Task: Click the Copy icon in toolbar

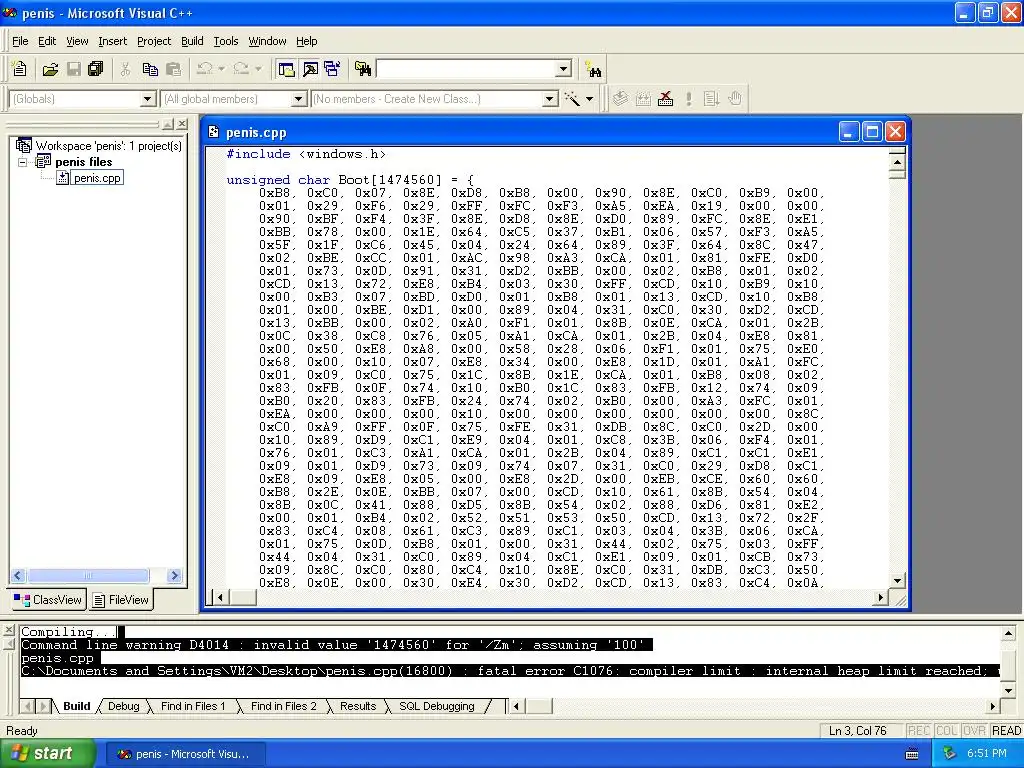Action: tap(150, 69)
